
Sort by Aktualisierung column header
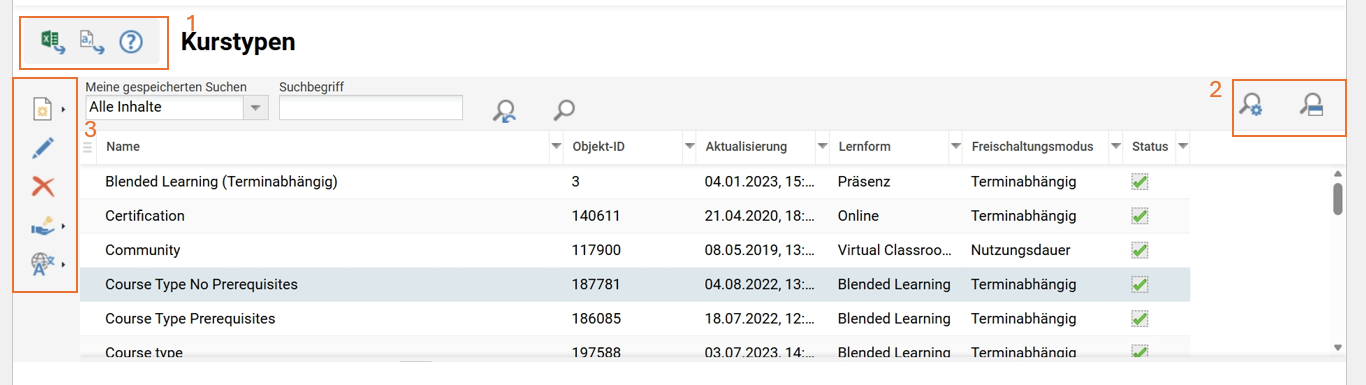[746, 147]
